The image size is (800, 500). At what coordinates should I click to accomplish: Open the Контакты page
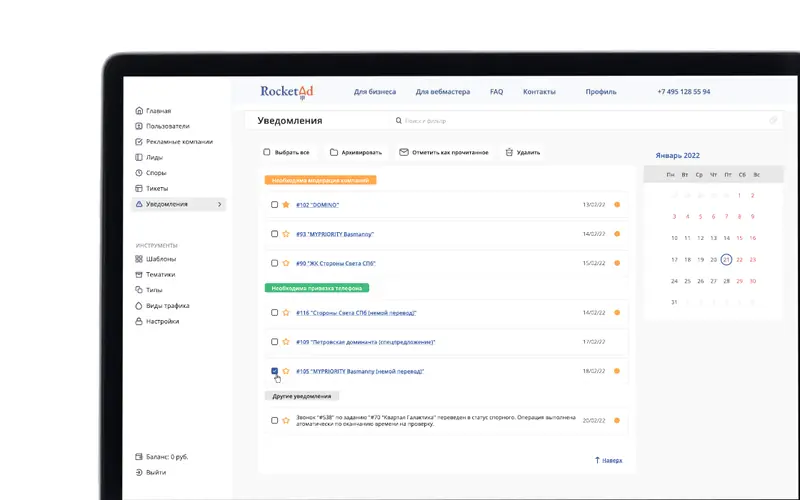pos(539,92)
